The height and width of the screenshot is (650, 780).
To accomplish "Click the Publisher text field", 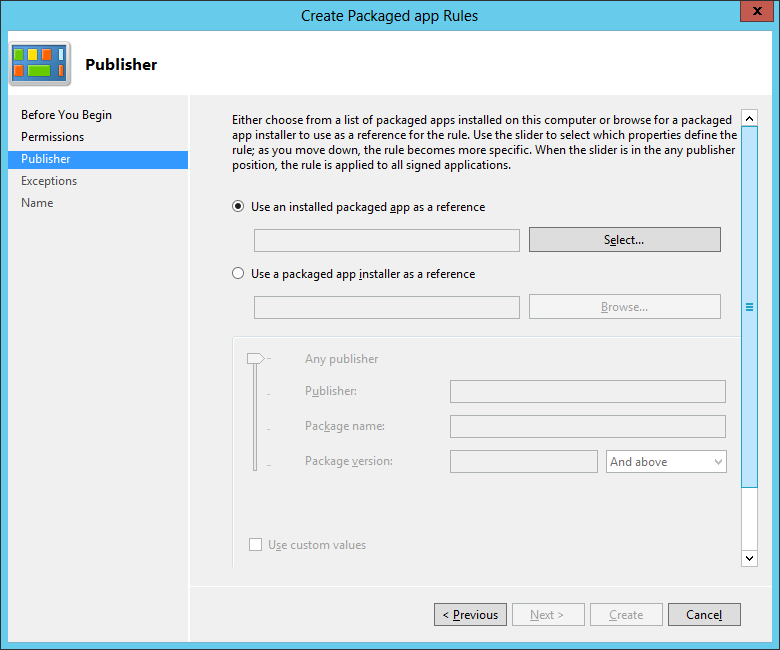I will (587, 391).
